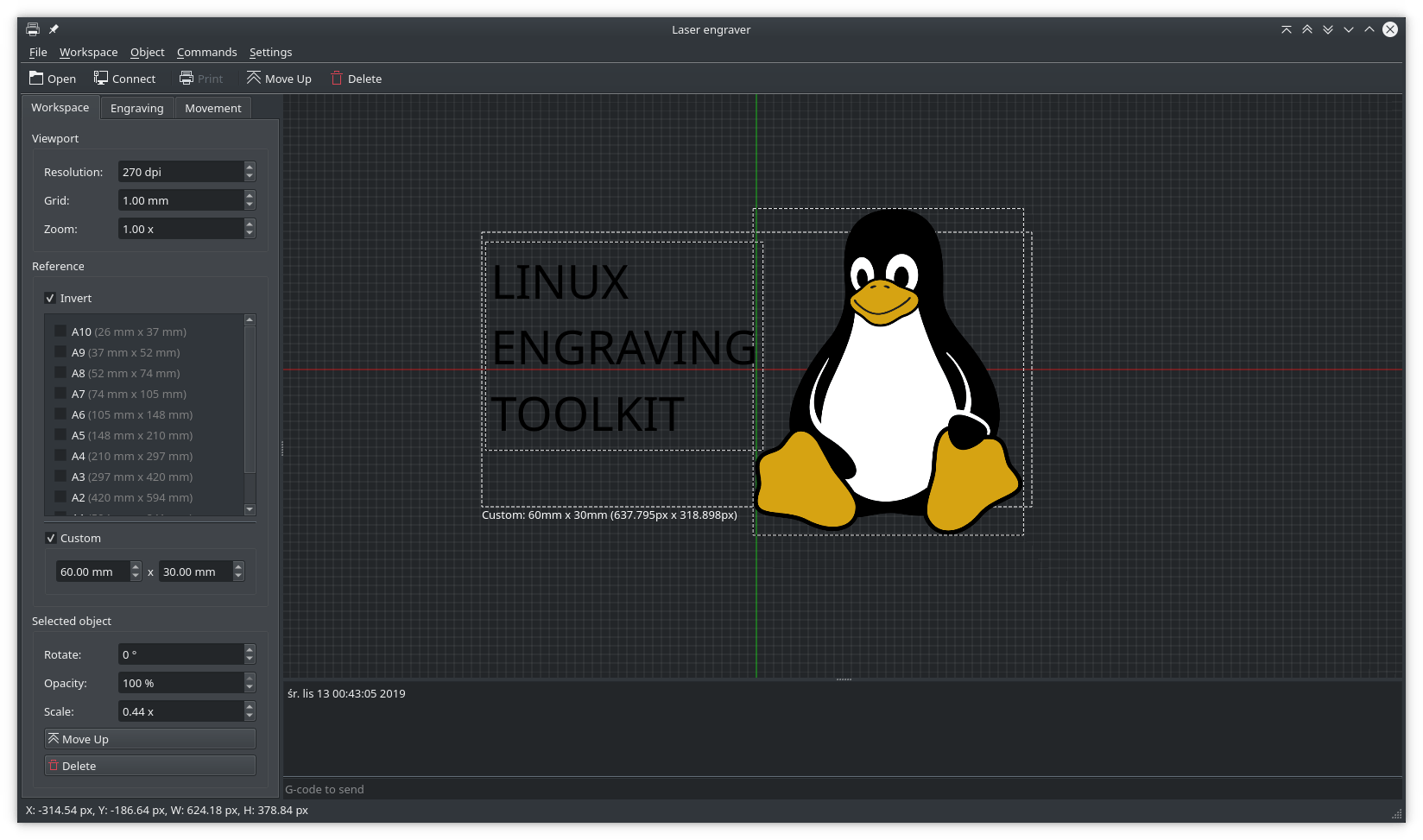Viewport: 1423px width, 840px height.
Task: Click the 'Custom: 60mm x 30mm' canvas label
Action: [610, 515]
